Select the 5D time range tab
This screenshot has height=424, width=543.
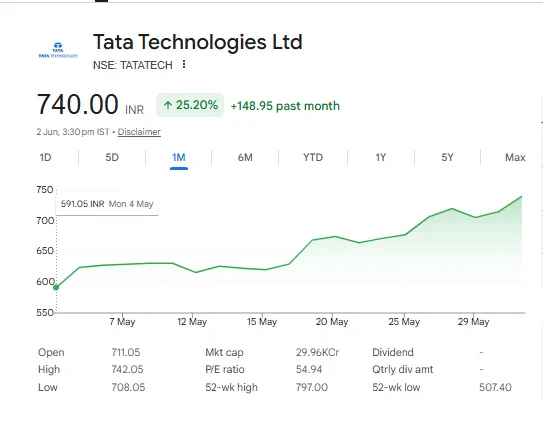pos(112,158)
